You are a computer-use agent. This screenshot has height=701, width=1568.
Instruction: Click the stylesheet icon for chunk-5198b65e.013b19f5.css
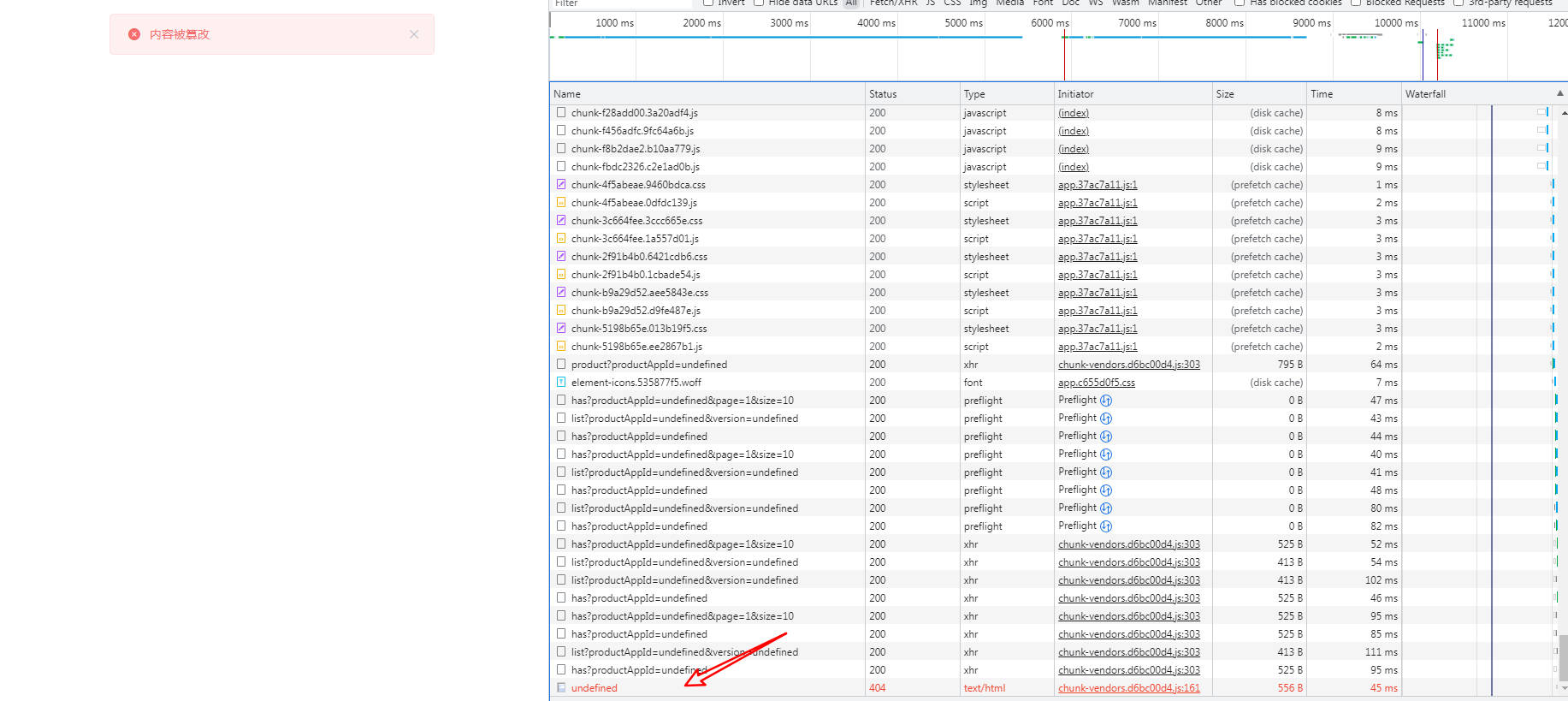561,328
